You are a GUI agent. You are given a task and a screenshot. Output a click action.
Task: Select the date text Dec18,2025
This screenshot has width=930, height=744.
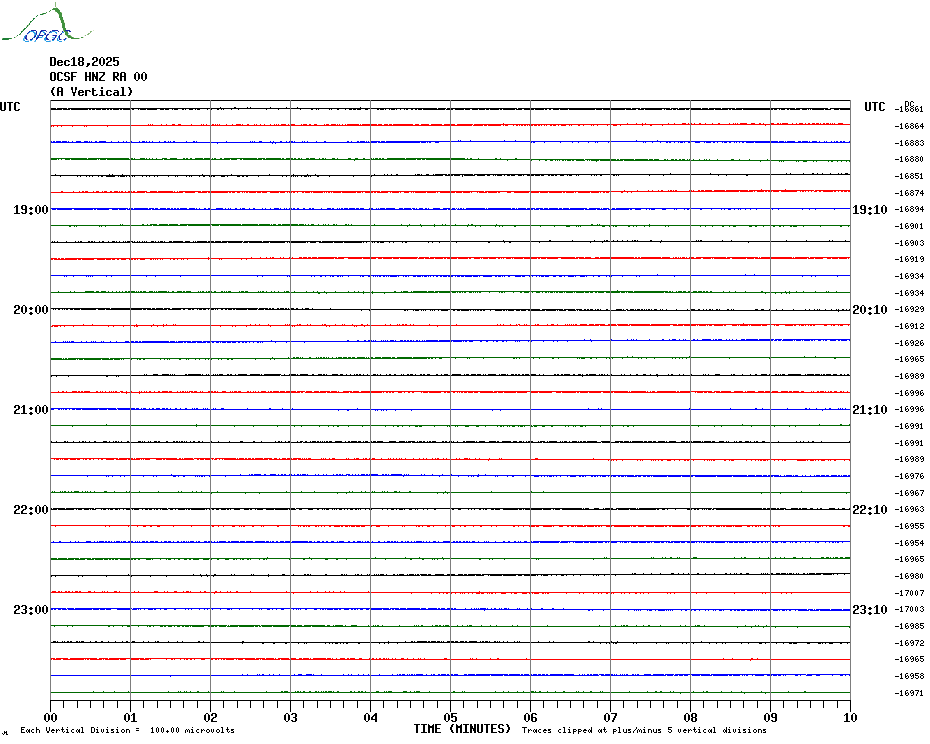(84, 62)
